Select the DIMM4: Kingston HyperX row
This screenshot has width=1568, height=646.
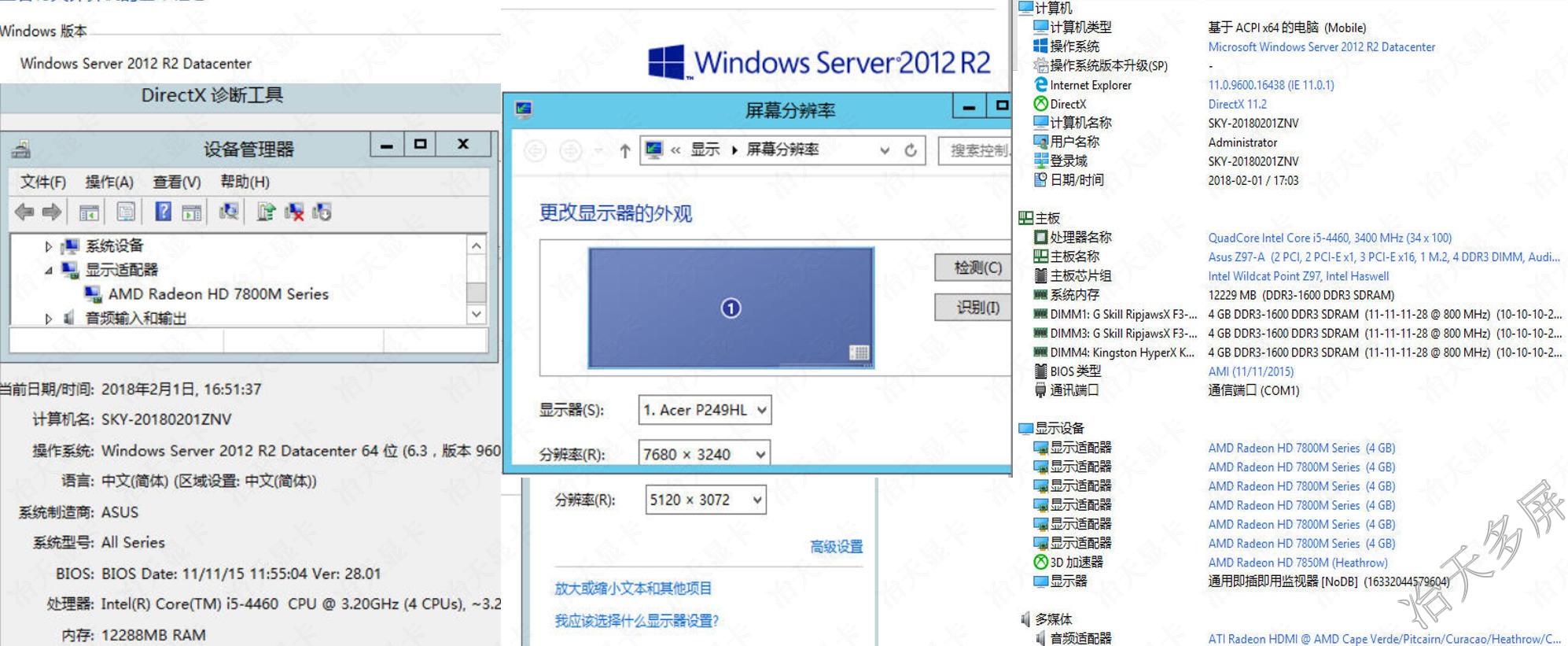click(x=1297, y=353)
